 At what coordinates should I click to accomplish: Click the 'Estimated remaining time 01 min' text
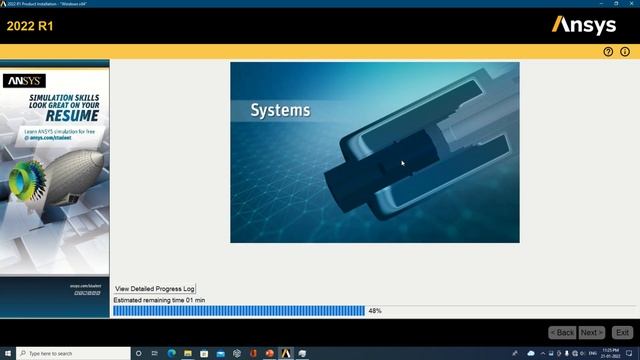coord(159,300)
